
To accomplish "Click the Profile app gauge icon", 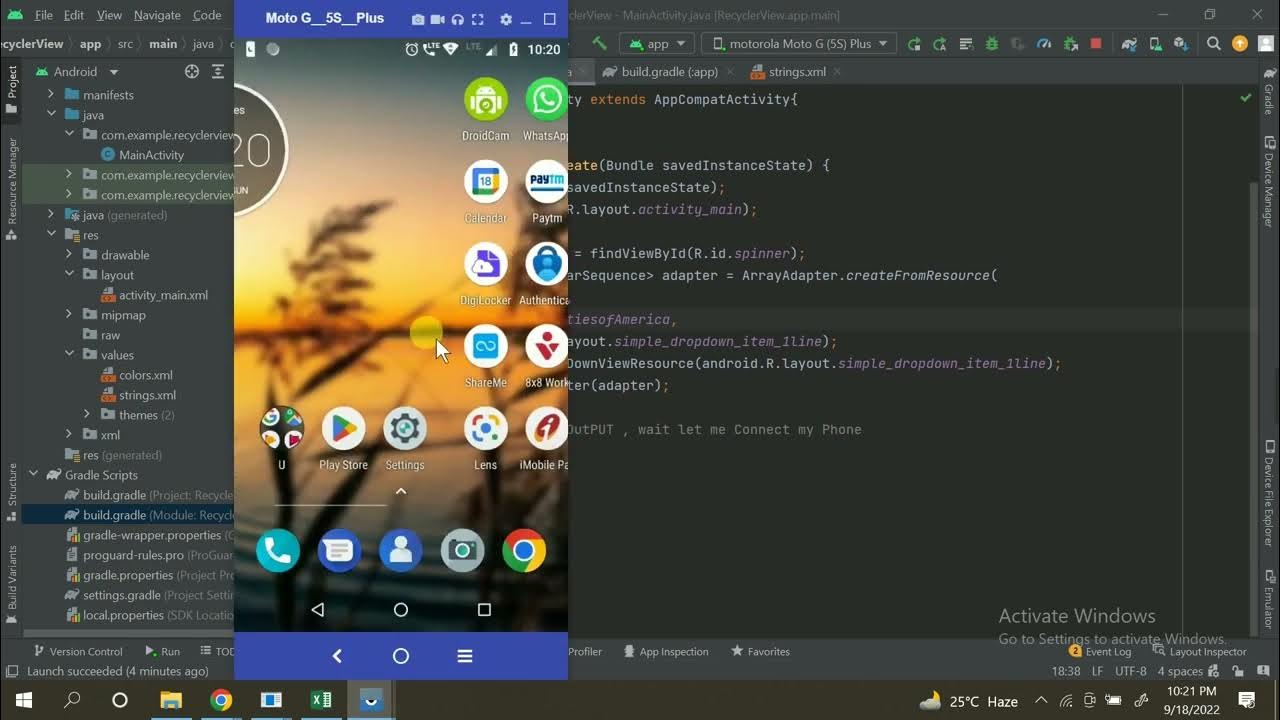I will tap(1044, 44).
